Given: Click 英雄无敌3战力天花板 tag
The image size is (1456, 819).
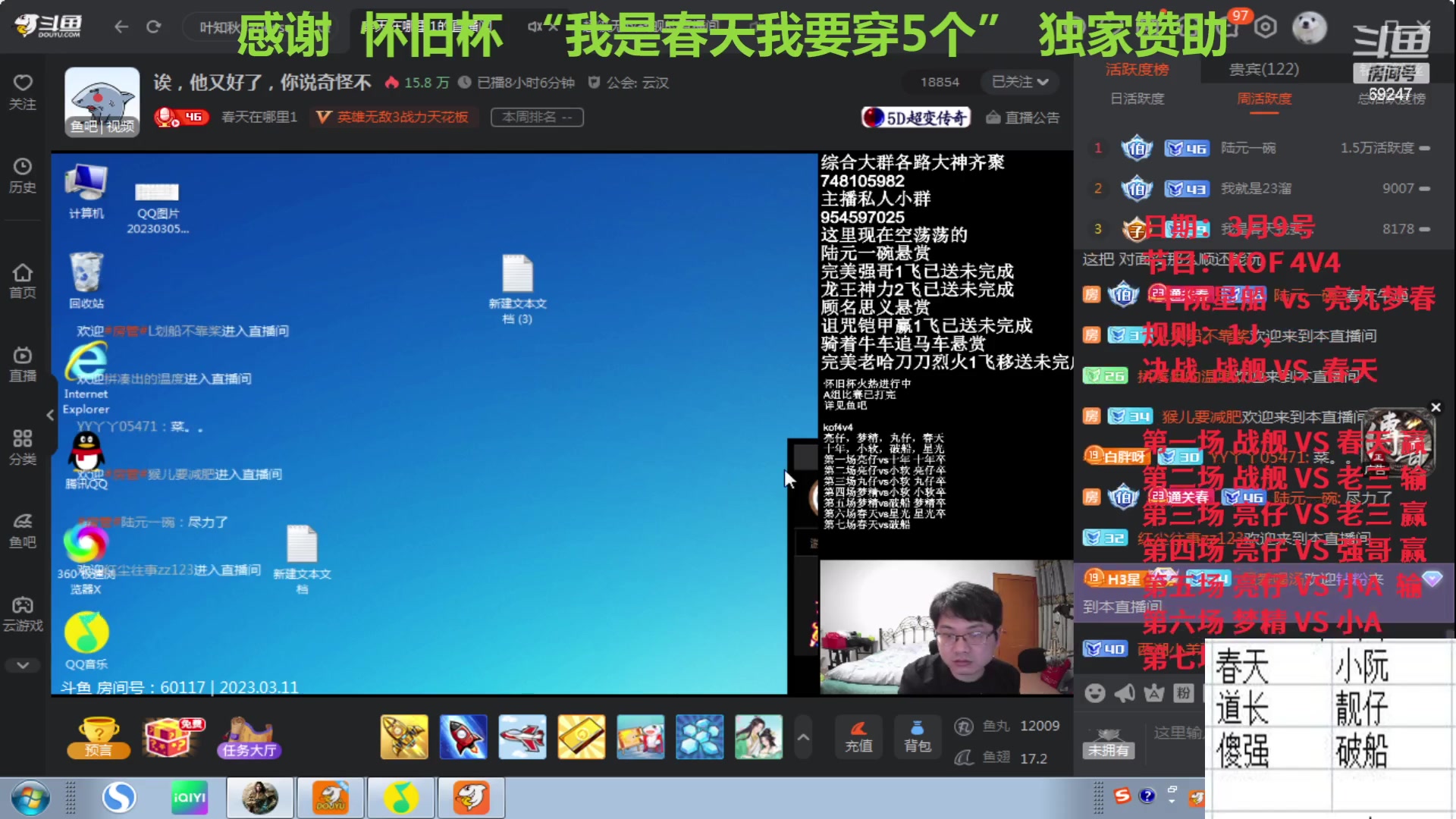Looking at the screenshot, I should point(393,117).
